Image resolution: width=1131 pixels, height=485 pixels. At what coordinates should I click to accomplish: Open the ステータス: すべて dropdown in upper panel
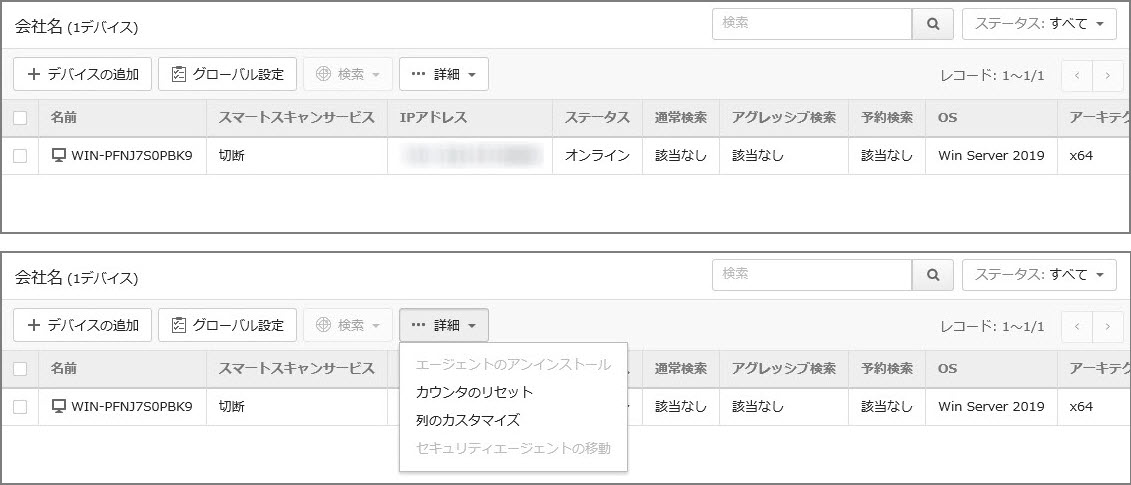[x=1039, y=24]
